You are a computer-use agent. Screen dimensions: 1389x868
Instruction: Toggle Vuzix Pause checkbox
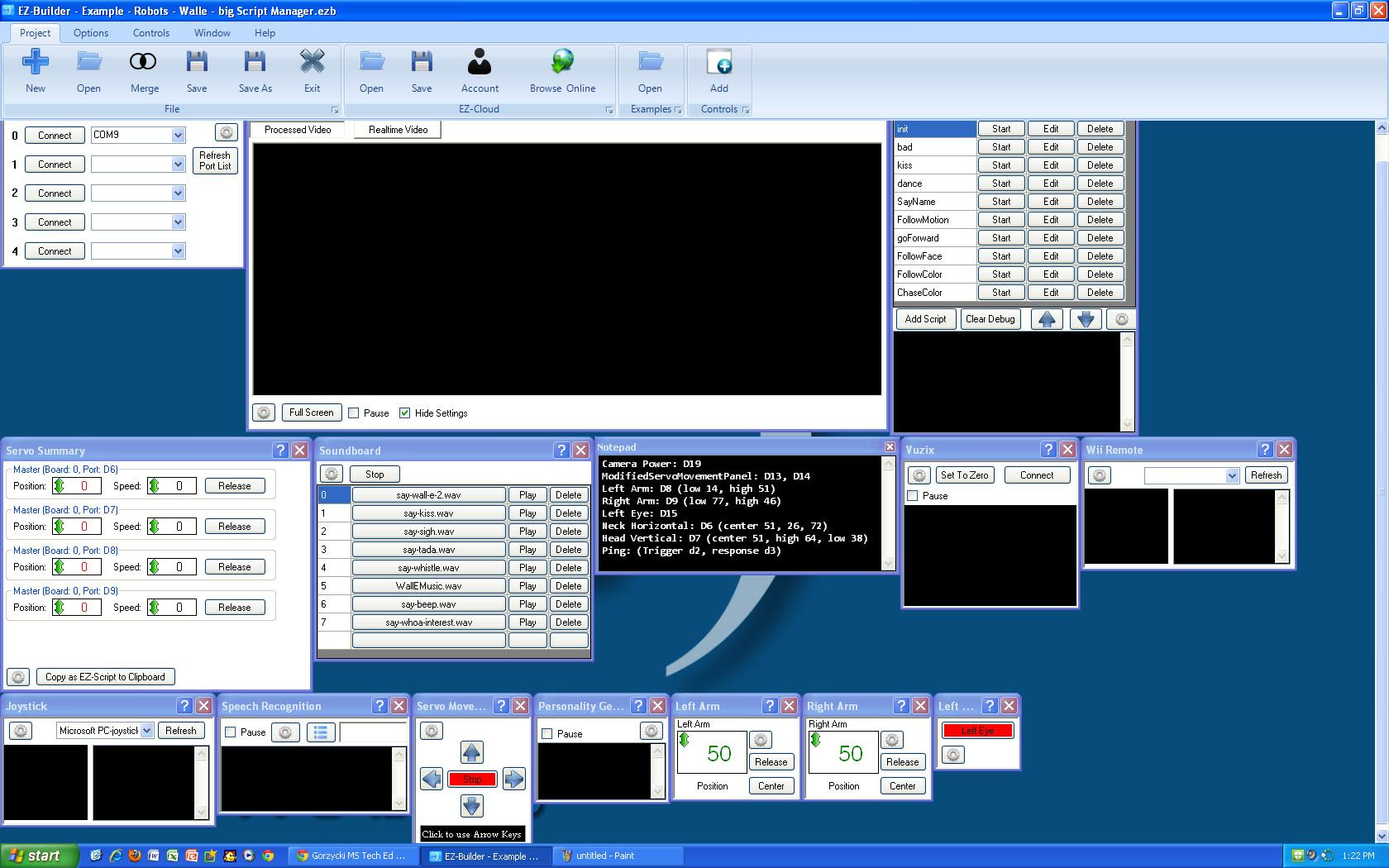pos(913,496)
